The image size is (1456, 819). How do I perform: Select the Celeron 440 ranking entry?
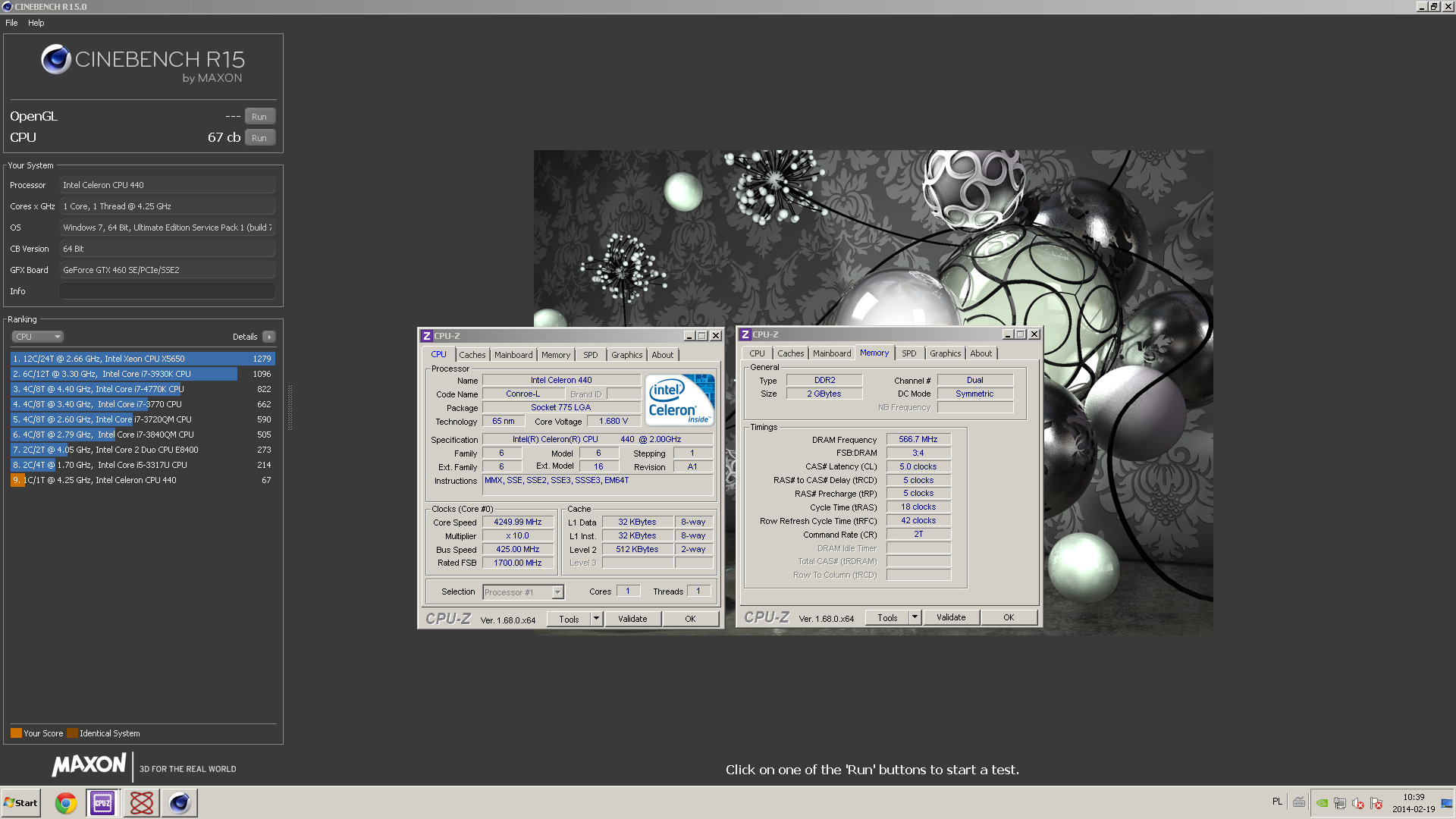click(143, 480)
